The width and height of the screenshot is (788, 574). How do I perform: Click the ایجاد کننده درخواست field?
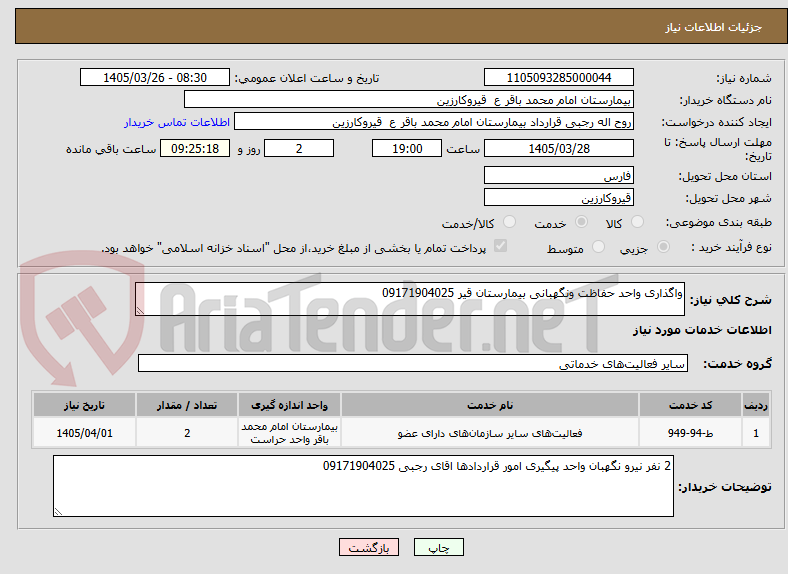coord(434,122)
